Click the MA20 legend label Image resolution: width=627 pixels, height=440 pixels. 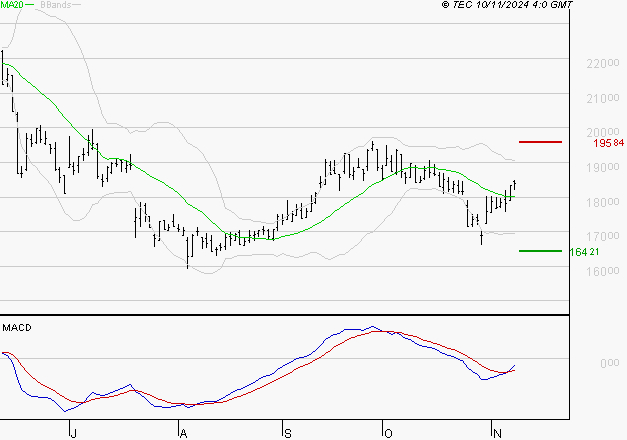[x=12, y=5]
